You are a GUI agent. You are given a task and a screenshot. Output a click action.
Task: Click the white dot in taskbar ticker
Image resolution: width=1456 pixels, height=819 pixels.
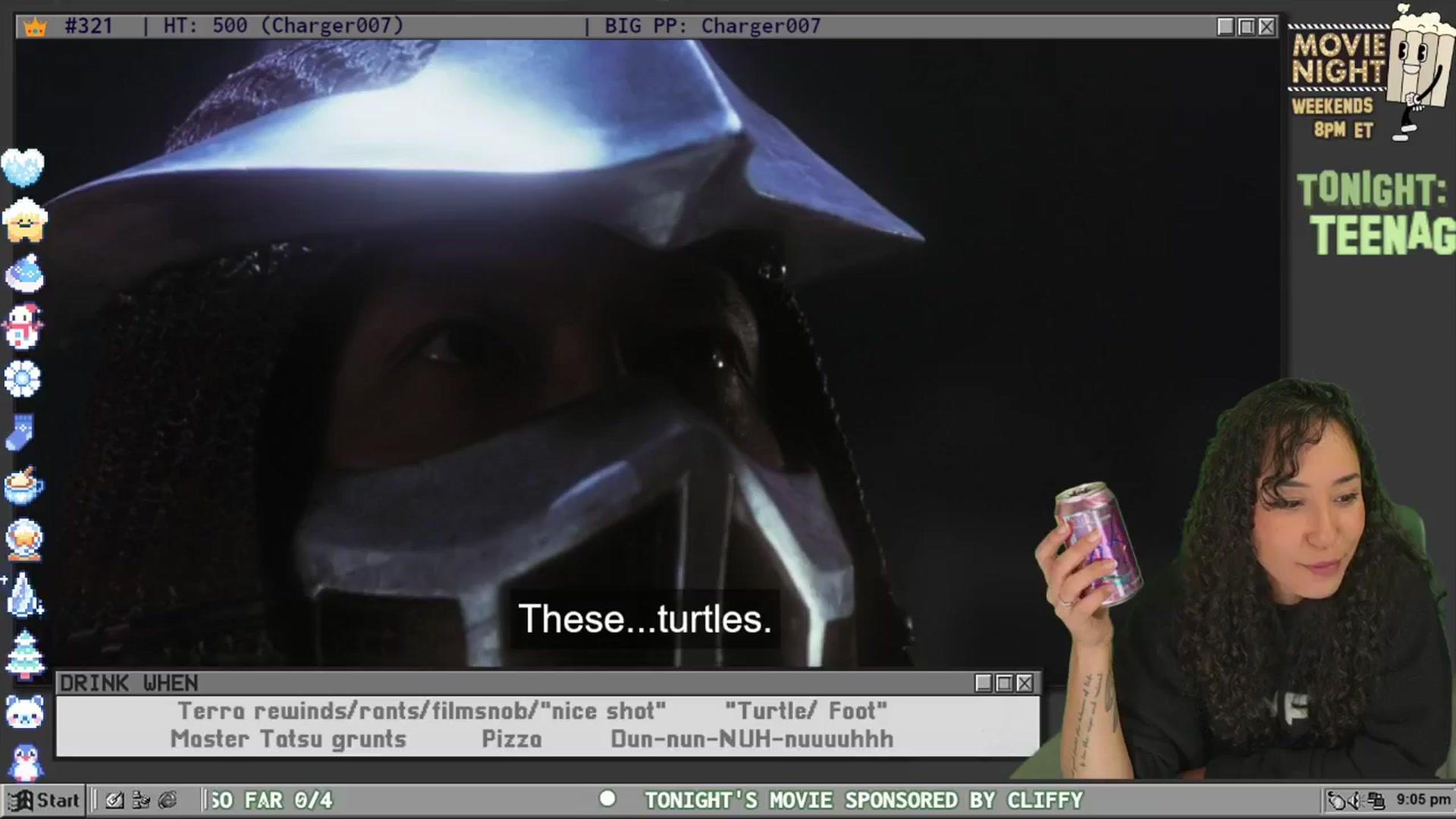[607, 799]
